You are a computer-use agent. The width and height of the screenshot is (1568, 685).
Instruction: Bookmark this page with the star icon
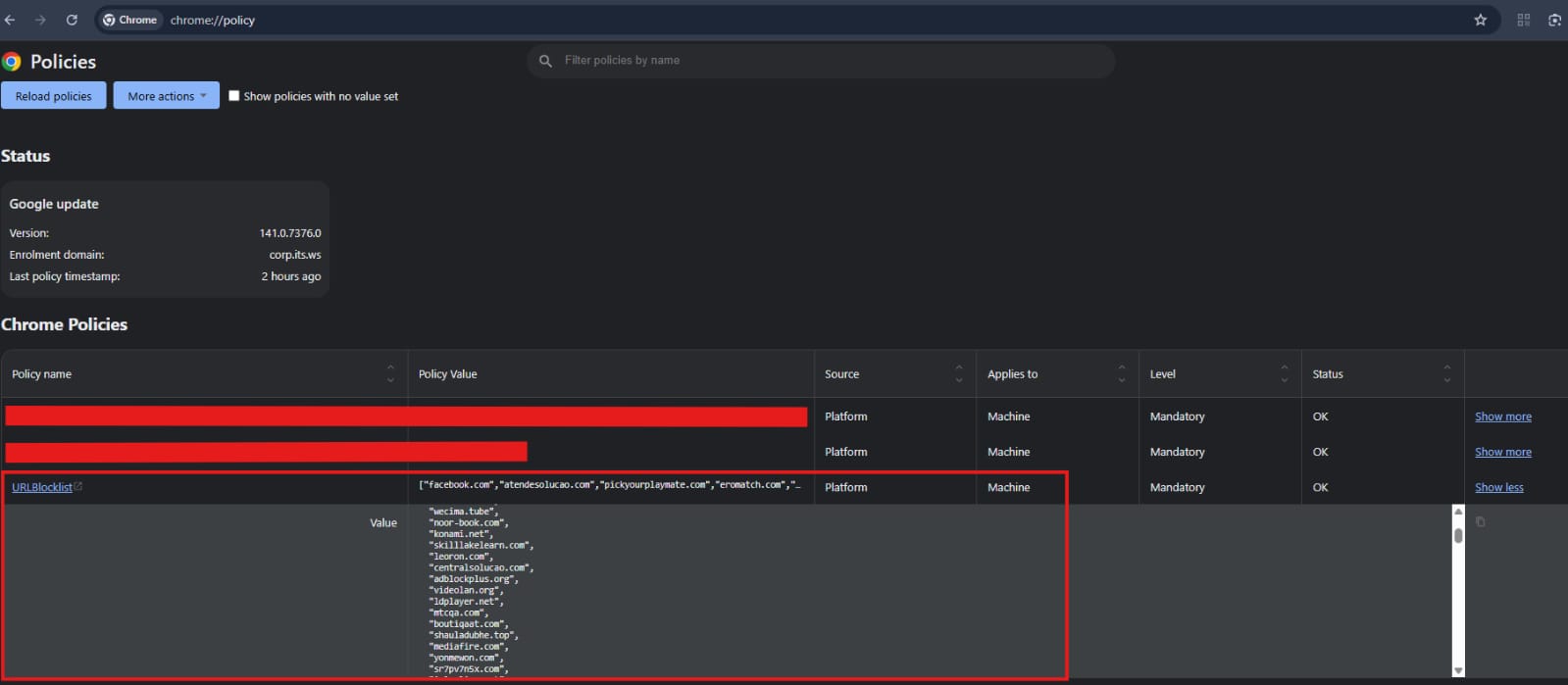coord(1481,20)
